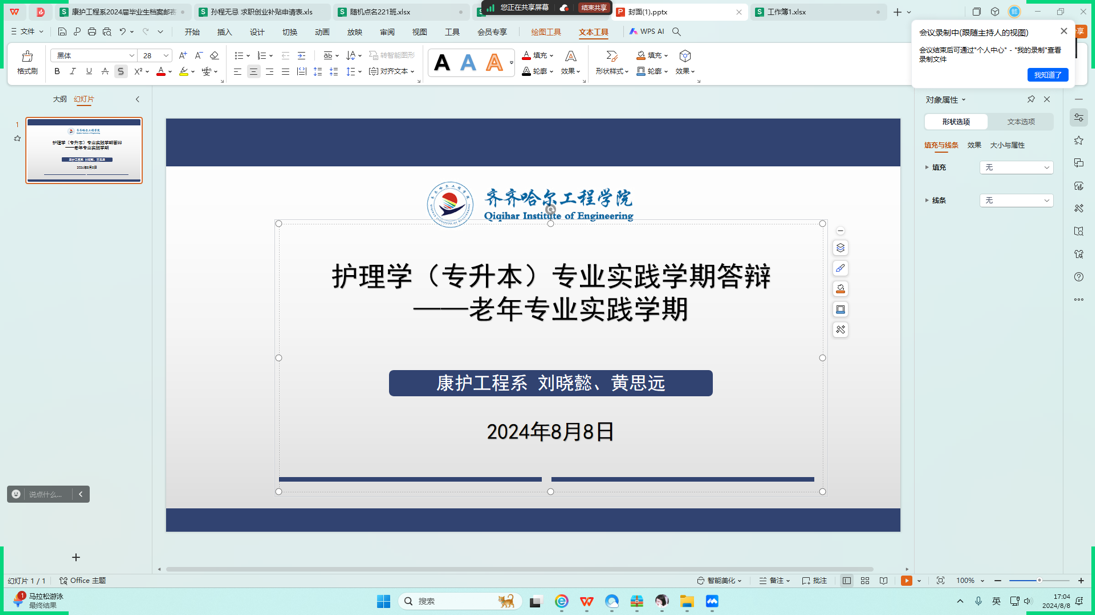
Task: Click the 我知道了 button in notification
Action: click(x=1047, y=75)
